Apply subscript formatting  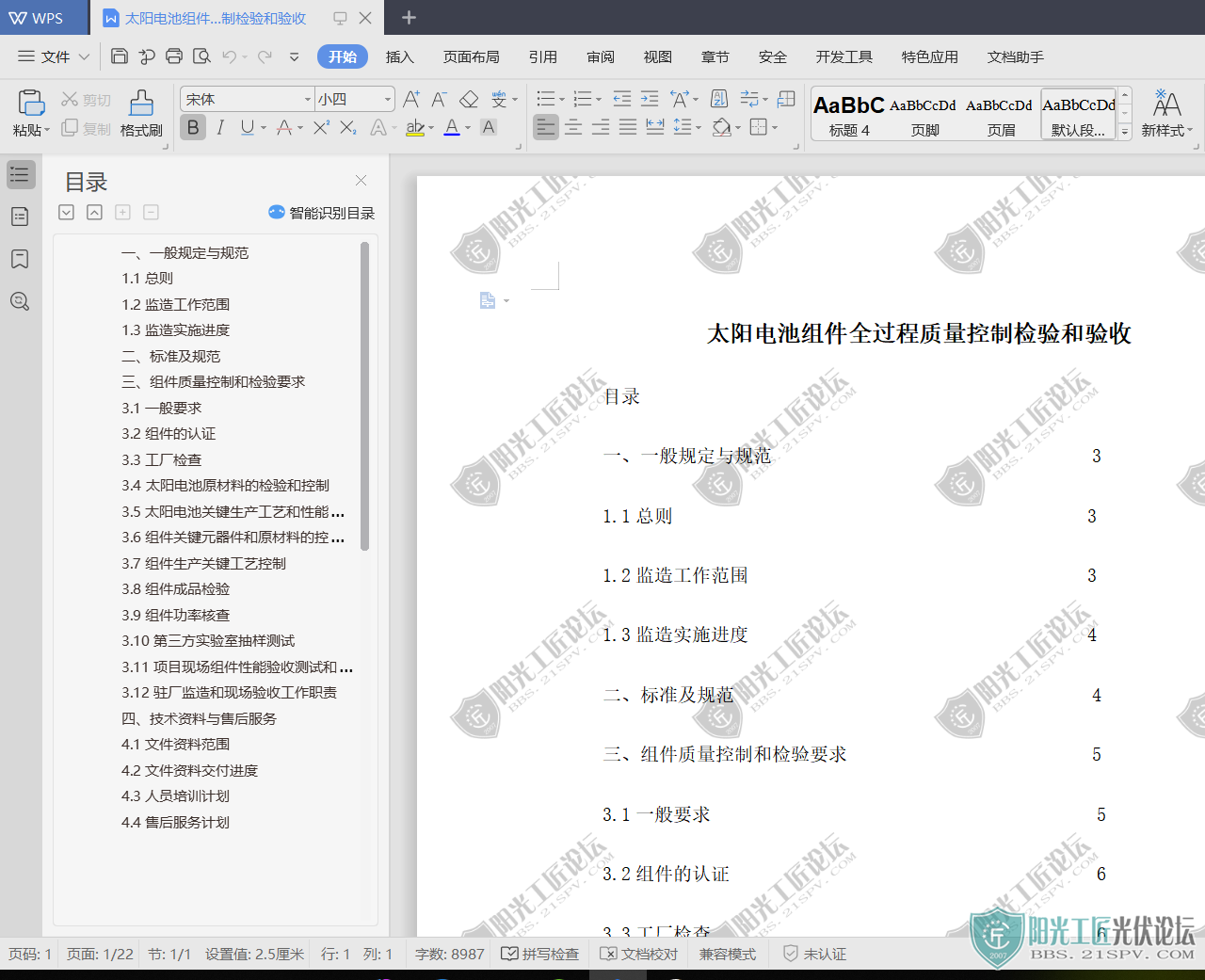point(348,127)
